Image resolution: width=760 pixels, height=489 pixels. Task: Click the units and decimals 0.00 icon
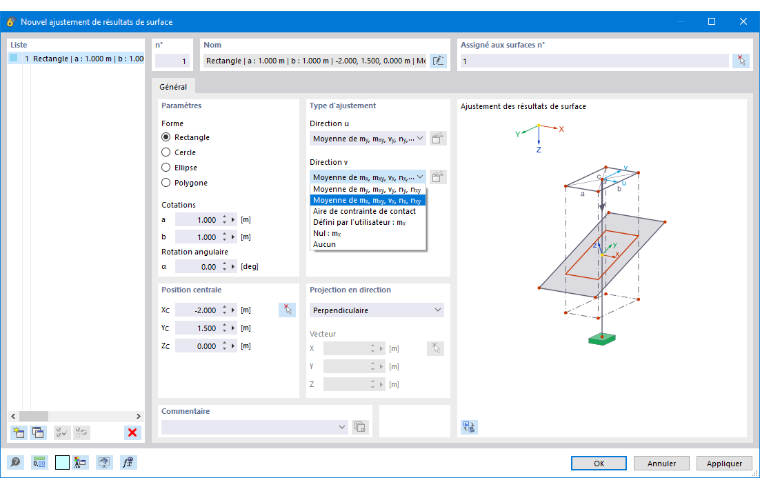click(x=39, y=462)
